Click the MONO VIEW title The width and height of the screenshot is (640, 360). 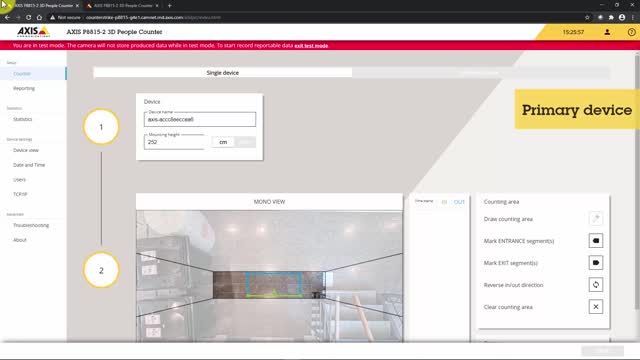coord(269,202)
